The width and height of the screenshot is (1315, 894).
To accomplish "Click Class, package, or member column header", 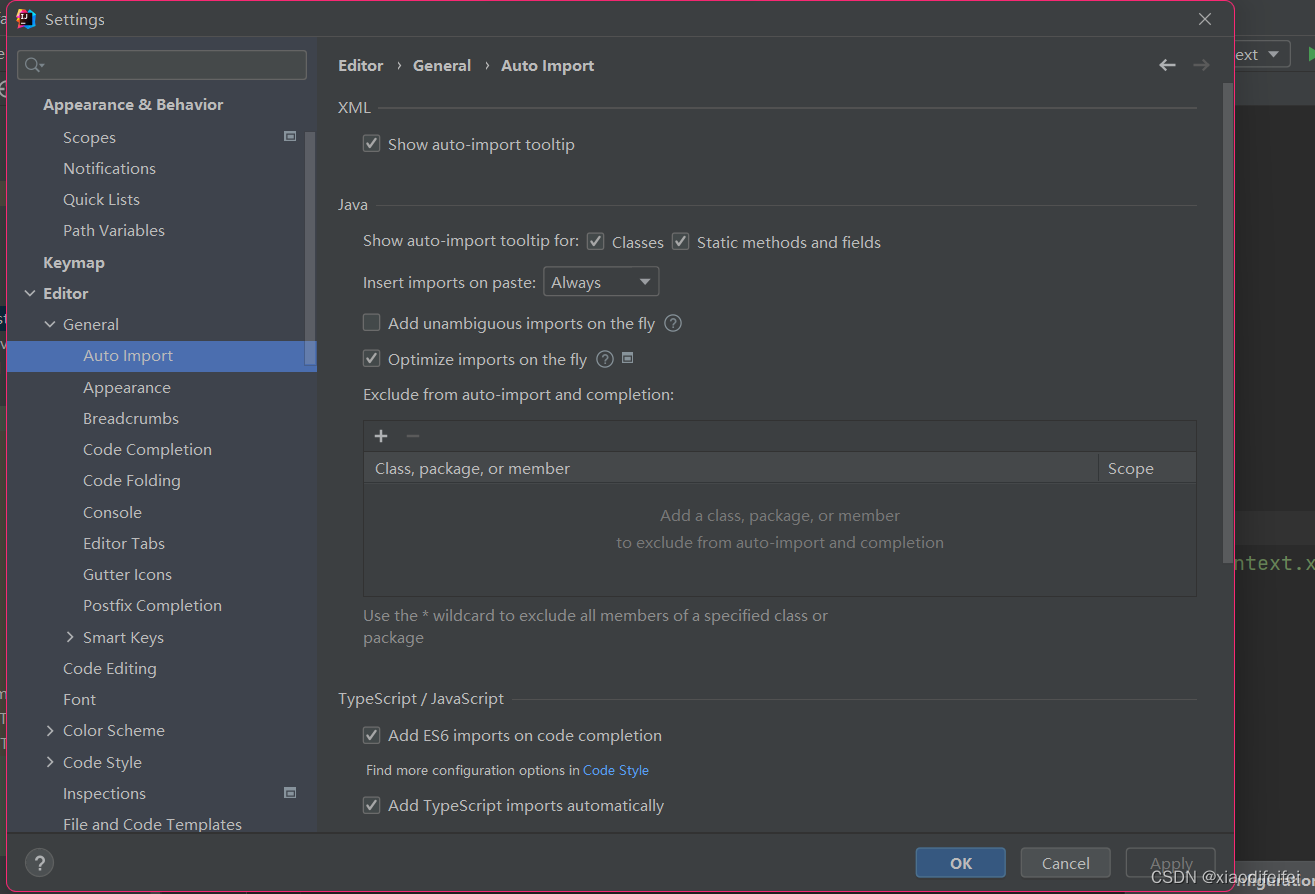I will 731,468.
